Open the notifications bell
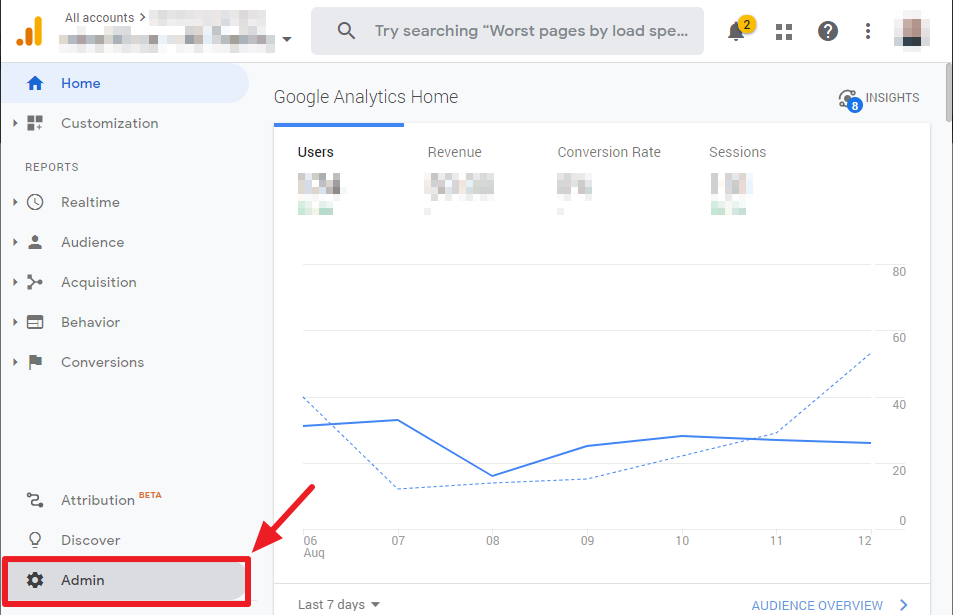Screen dimensions: 953x615 point(737,31)
